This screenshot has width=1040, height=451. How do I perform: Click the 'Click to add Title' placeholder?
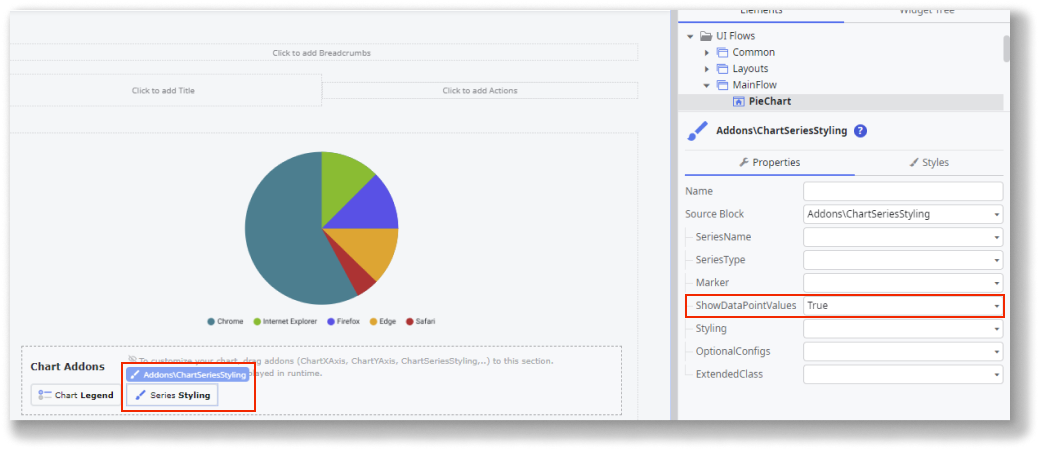(163, 90)
